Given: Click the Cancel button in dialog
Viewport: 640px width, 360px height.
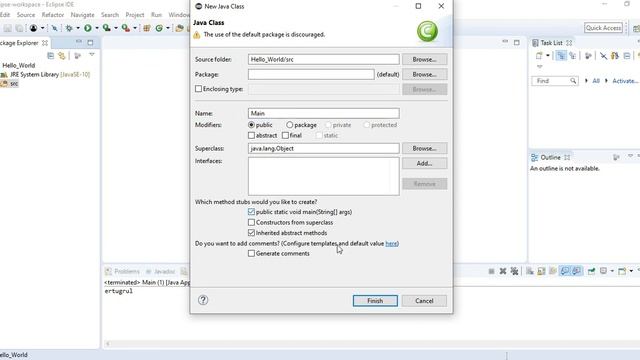Looking at the screenshot, I should click(424, 301).
